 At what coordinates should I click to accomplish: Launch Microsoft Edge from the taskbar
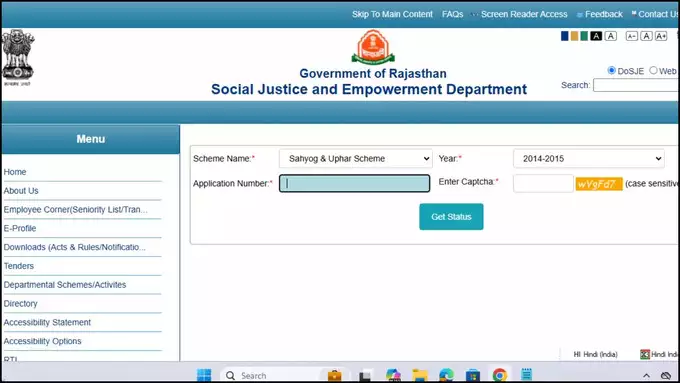click(446, 375)
